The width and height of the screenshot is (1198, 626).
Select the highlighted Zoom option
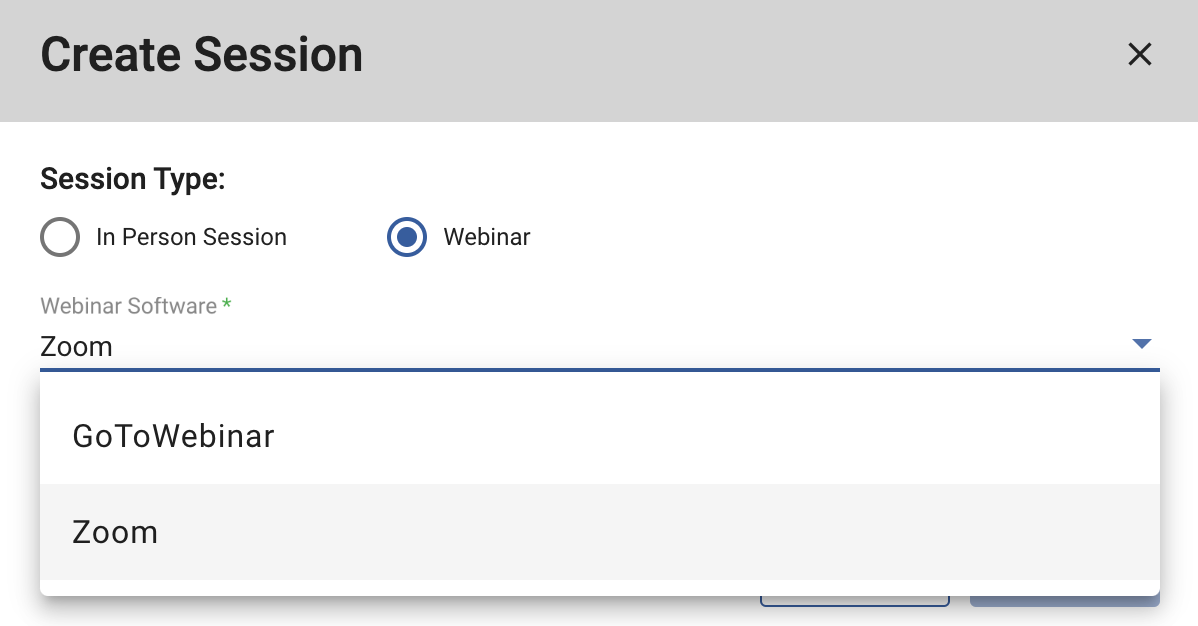point(115,532)
